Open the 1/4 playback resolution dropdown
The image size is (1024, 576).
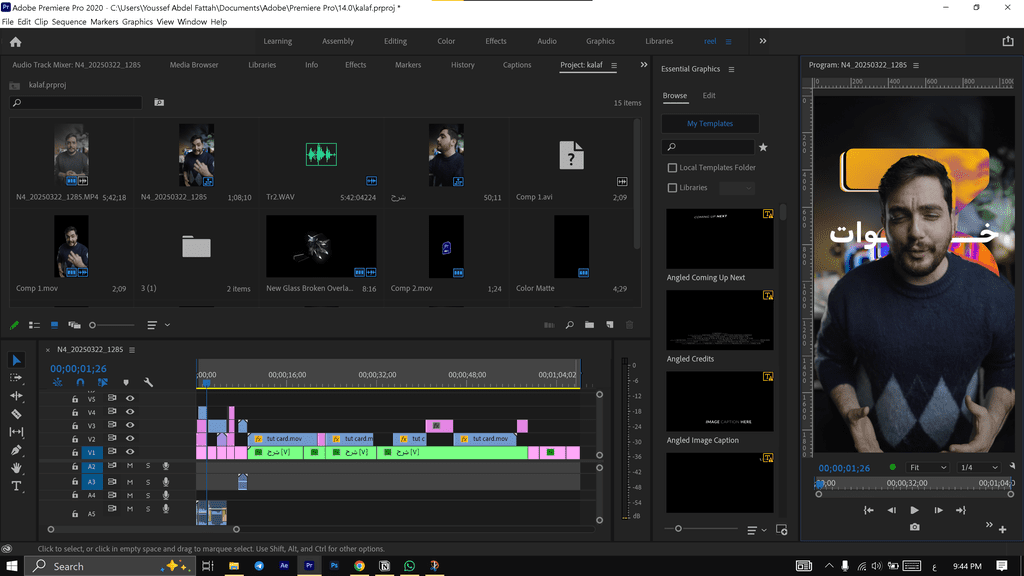click(x=979, y=467)
